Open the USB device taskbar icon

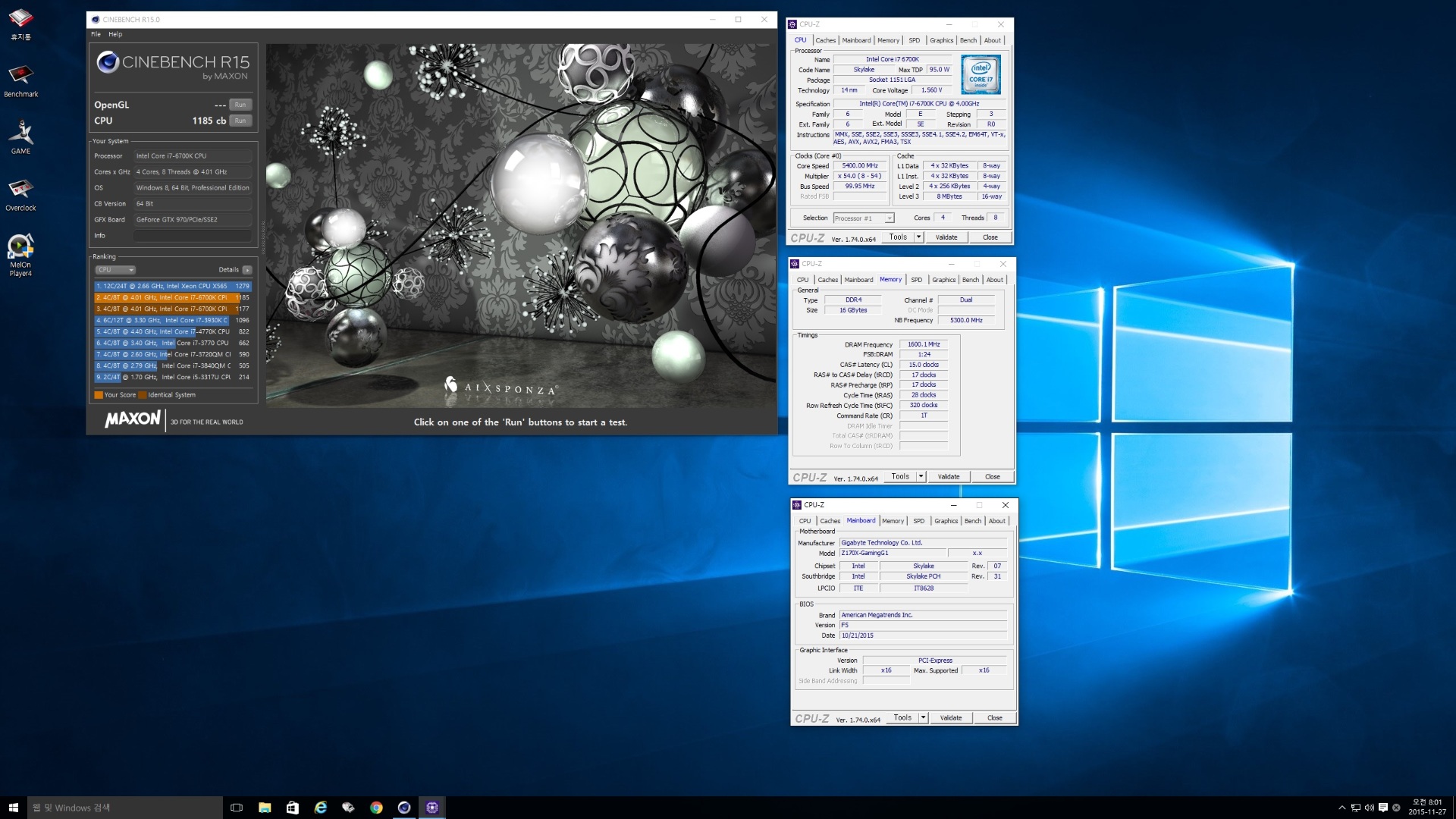point(348,808)
